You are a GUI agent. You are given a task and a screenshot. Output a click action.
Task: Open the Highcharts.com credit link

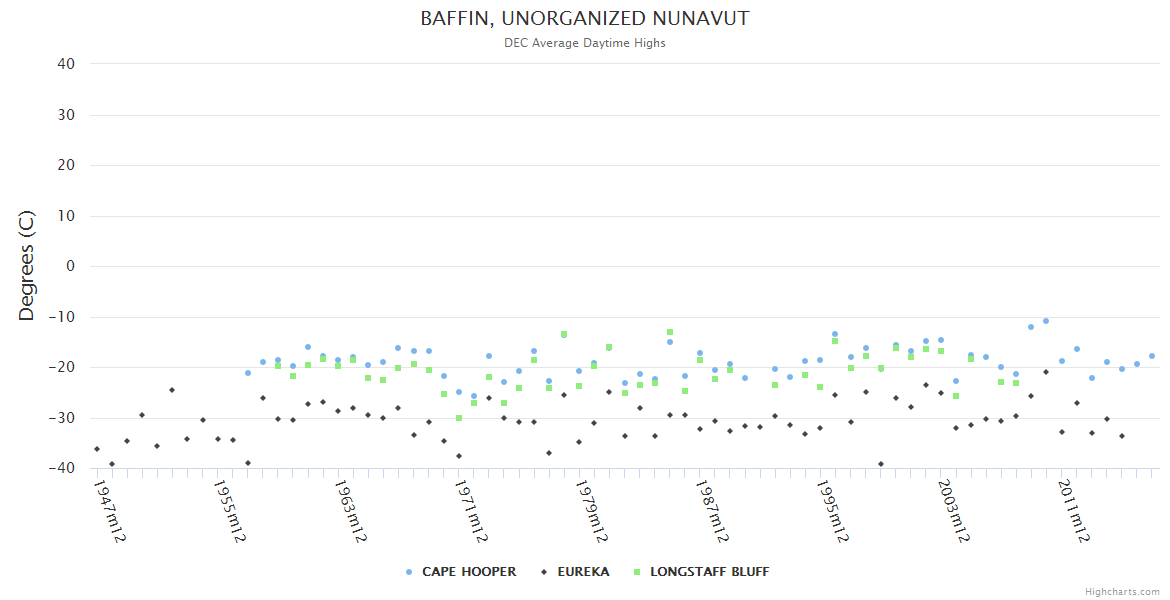(1122, 592)
